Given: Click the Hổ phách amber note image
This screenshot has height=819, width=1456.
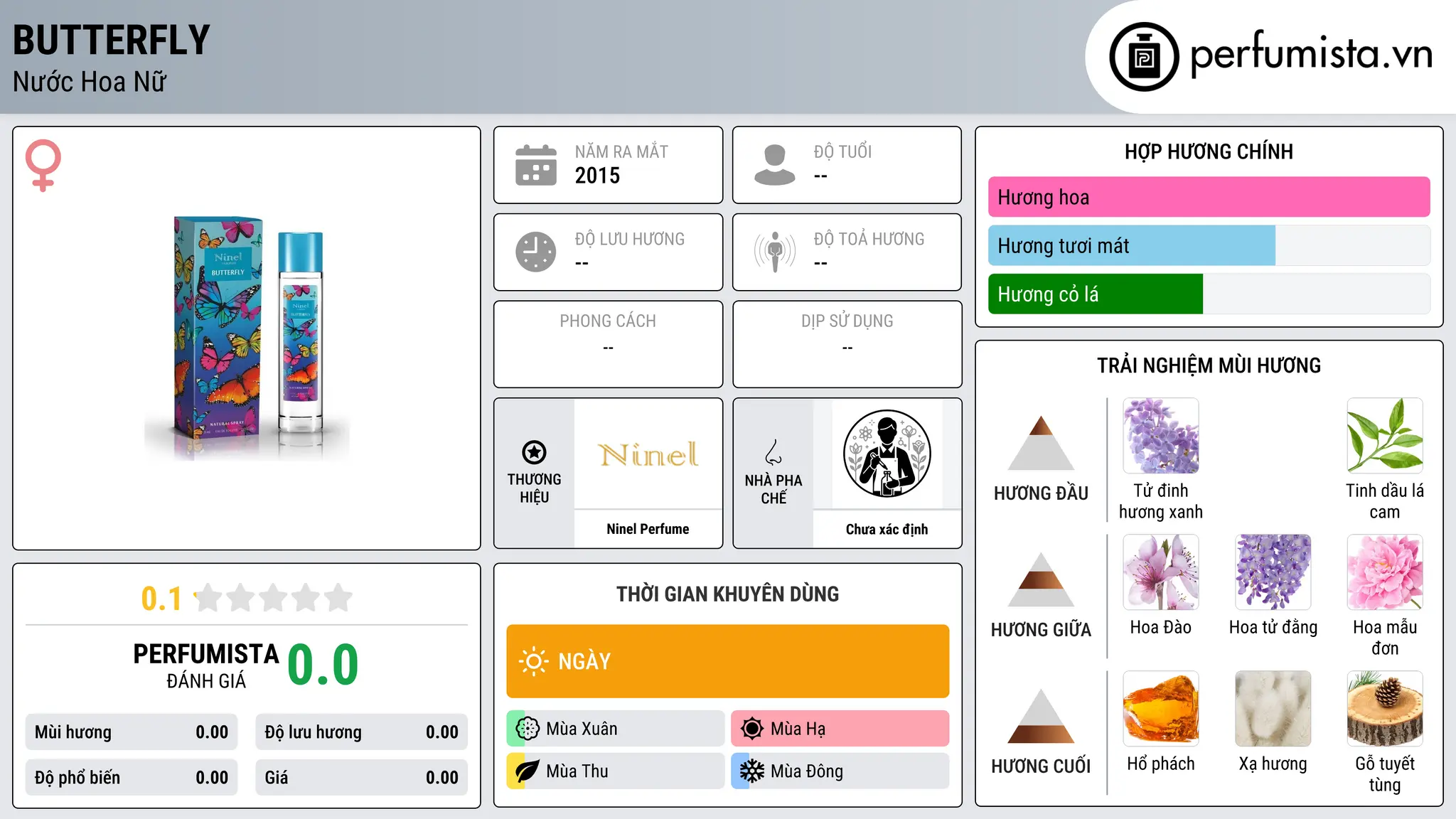Looking at the screenshot, I should (x=1161, y=709).
